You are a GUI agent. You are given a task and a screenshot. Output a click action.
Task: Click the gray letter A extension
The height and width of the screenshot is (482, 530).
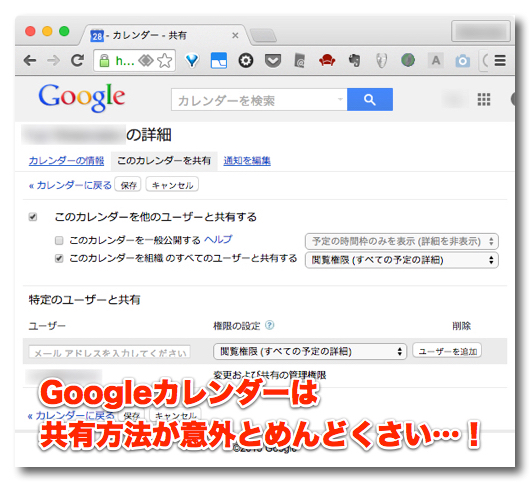(436, 61)
